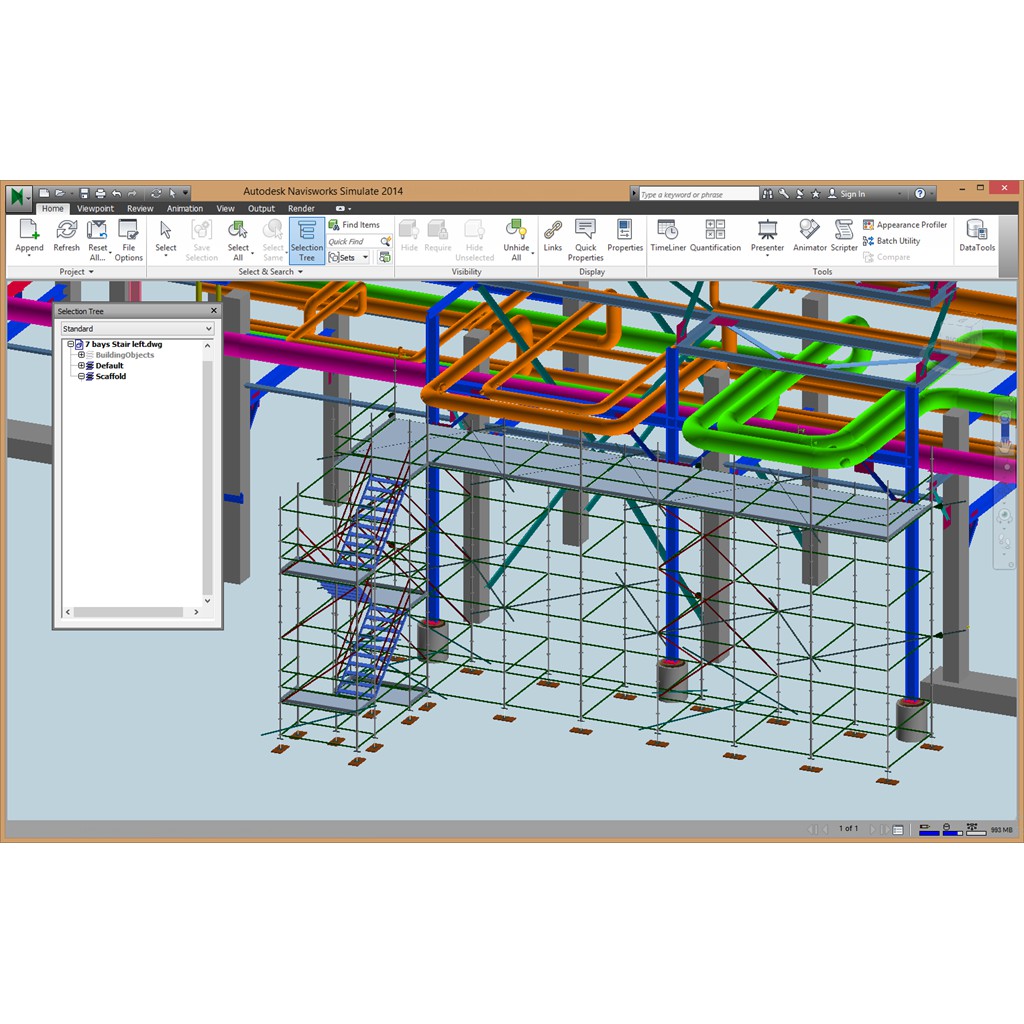1024x1024 pixels.
Task: Click the Selection Tree vertical scrollbar
Action: (208, 473)
